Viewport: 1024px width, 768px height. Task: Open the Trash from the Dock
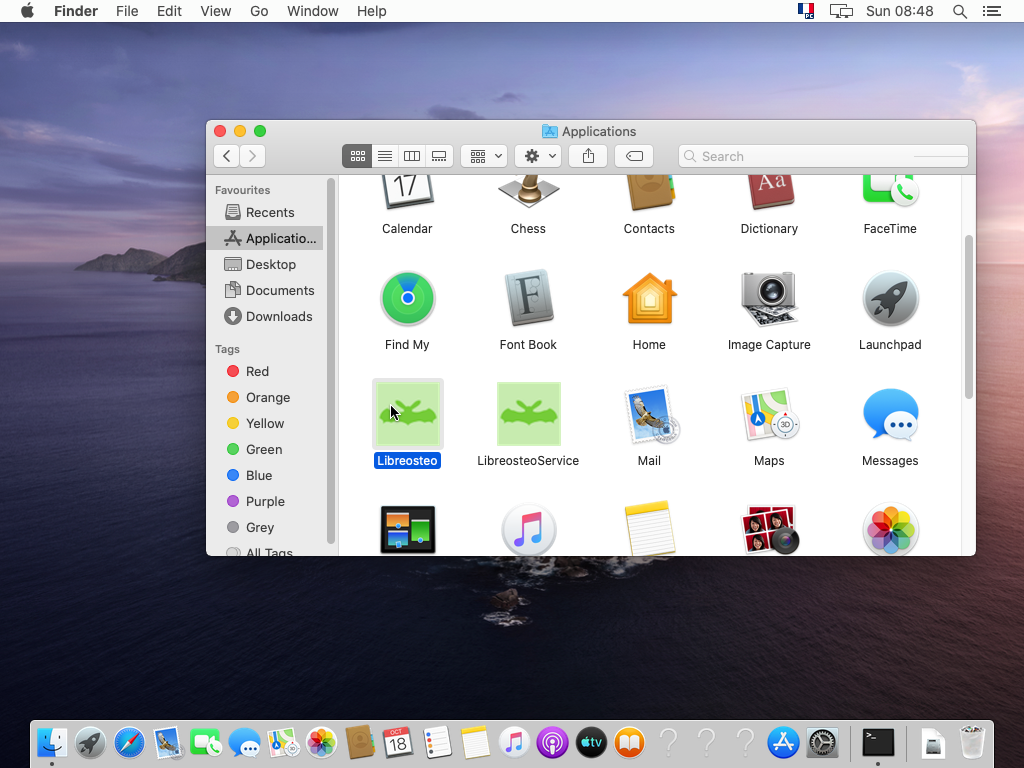[x=972, y=743]
